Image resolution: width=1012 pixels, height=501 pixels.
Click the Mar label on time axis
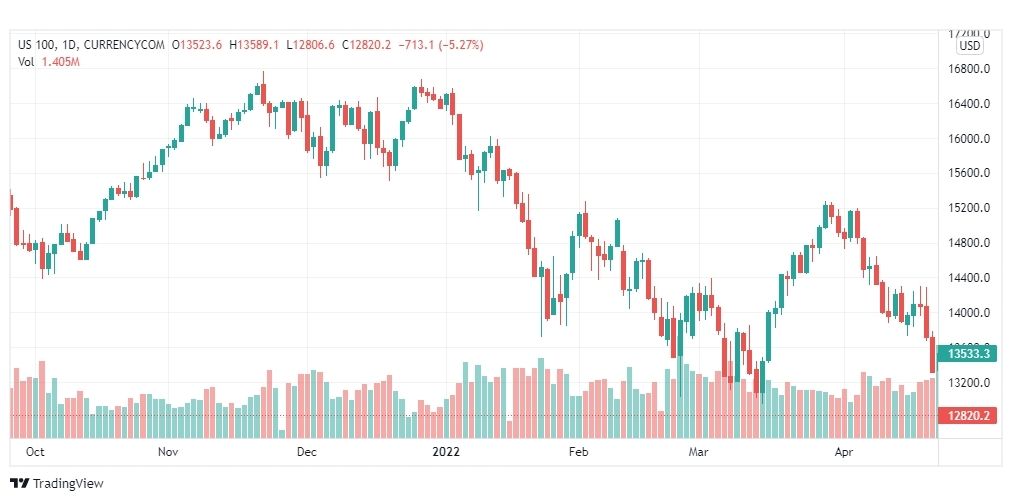(698, 452)
